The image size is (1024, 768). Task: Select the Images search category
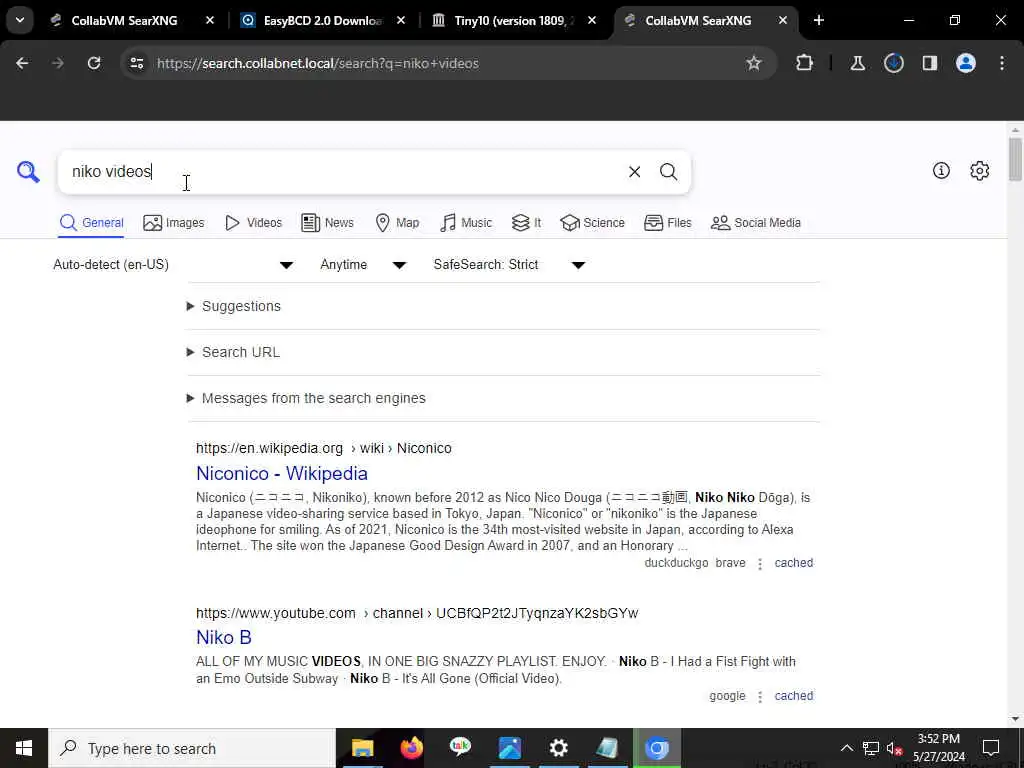174,223
